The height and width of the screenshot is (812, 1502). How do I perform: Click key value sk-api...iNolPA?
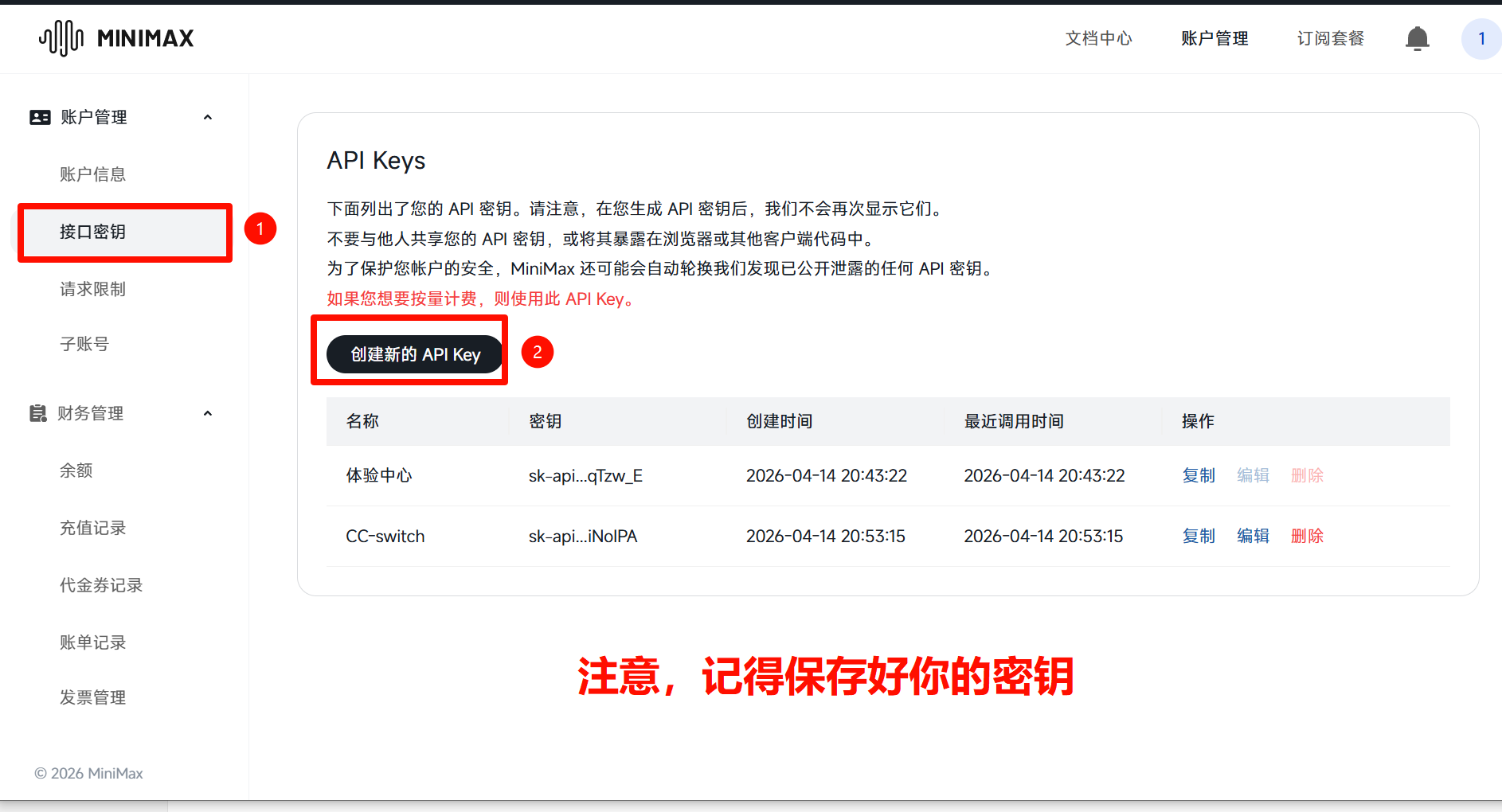tap(583, 536)
